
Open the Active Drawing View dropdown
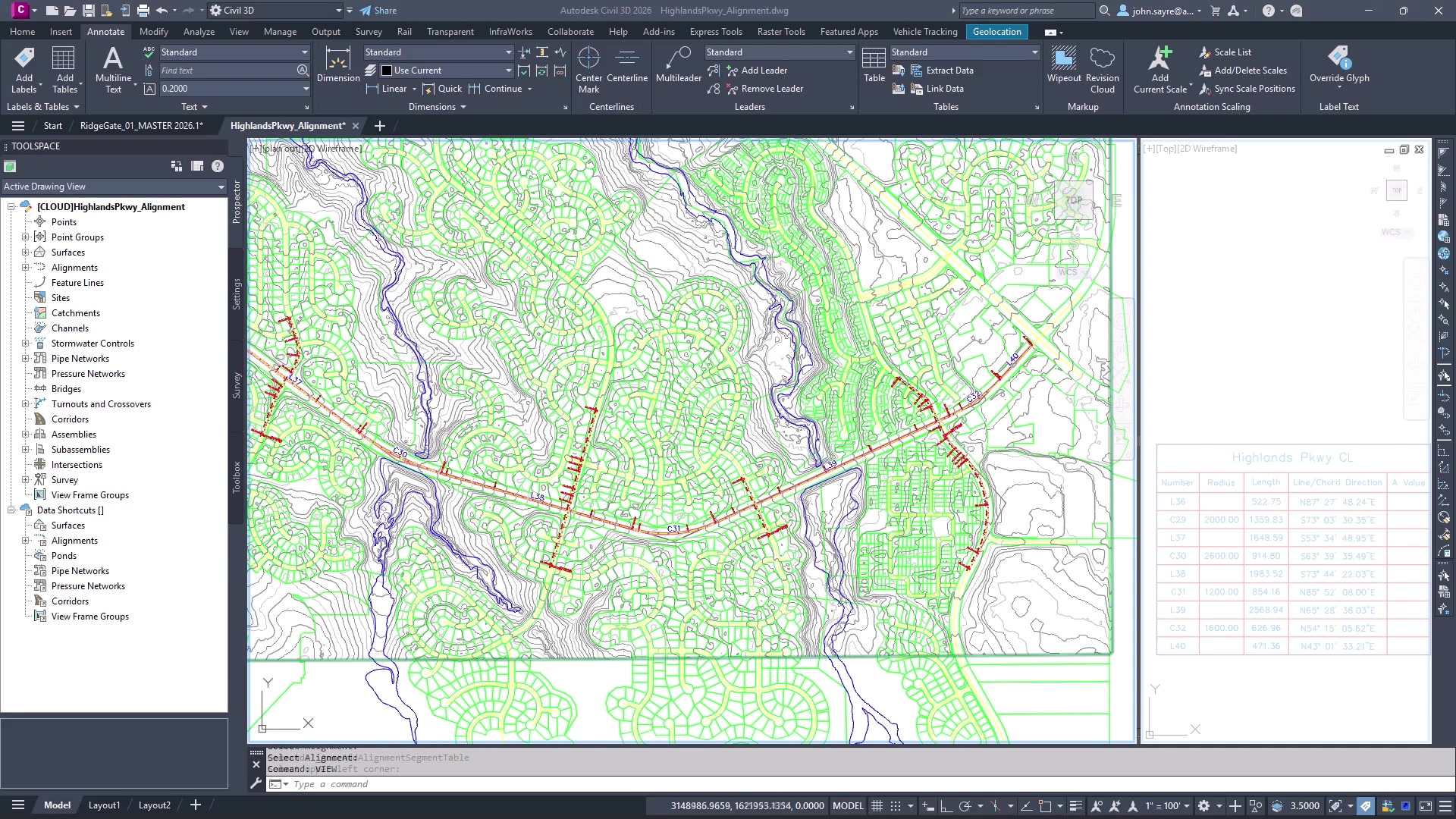[x=114, y=187]
